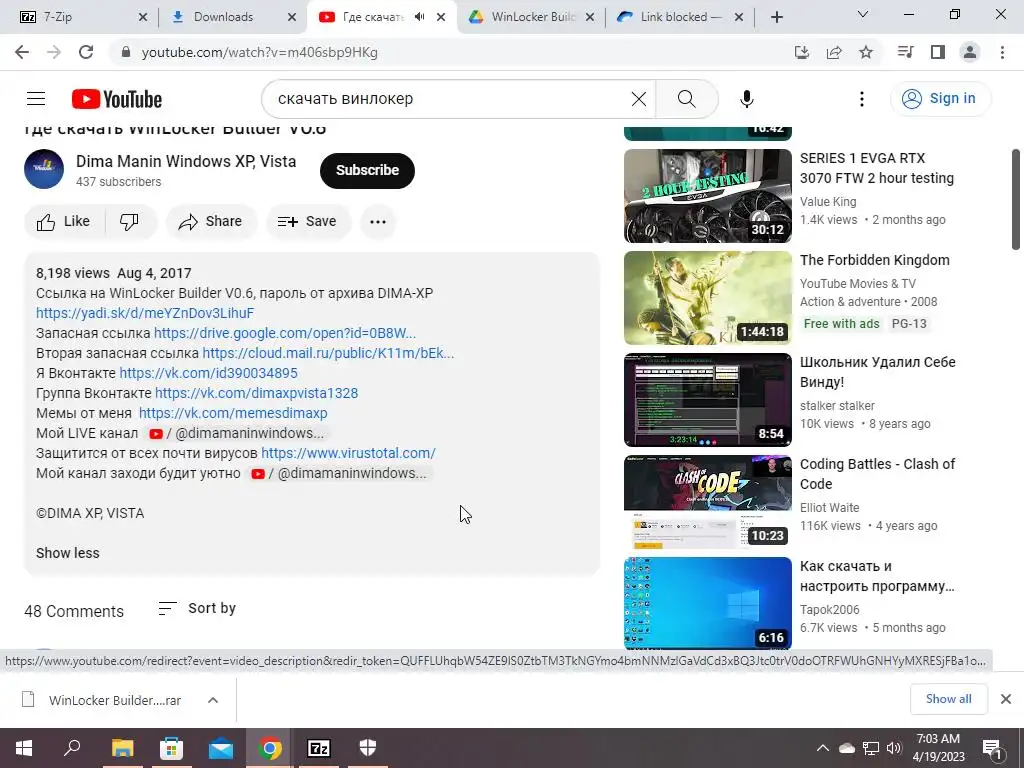Click the page vertical scrollbar
Screen dimensions: 1024x768
(1016, 199)
